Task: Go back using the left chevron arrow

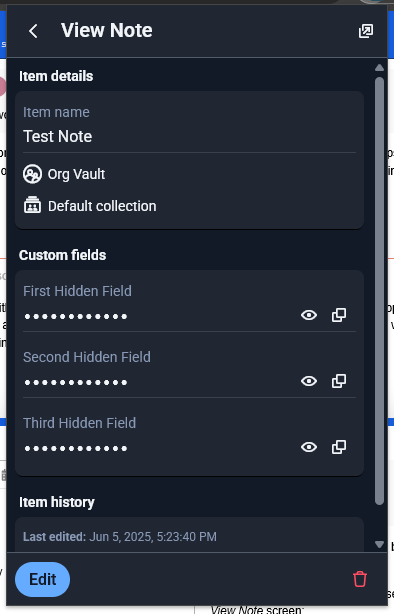Action: (33, 31)
